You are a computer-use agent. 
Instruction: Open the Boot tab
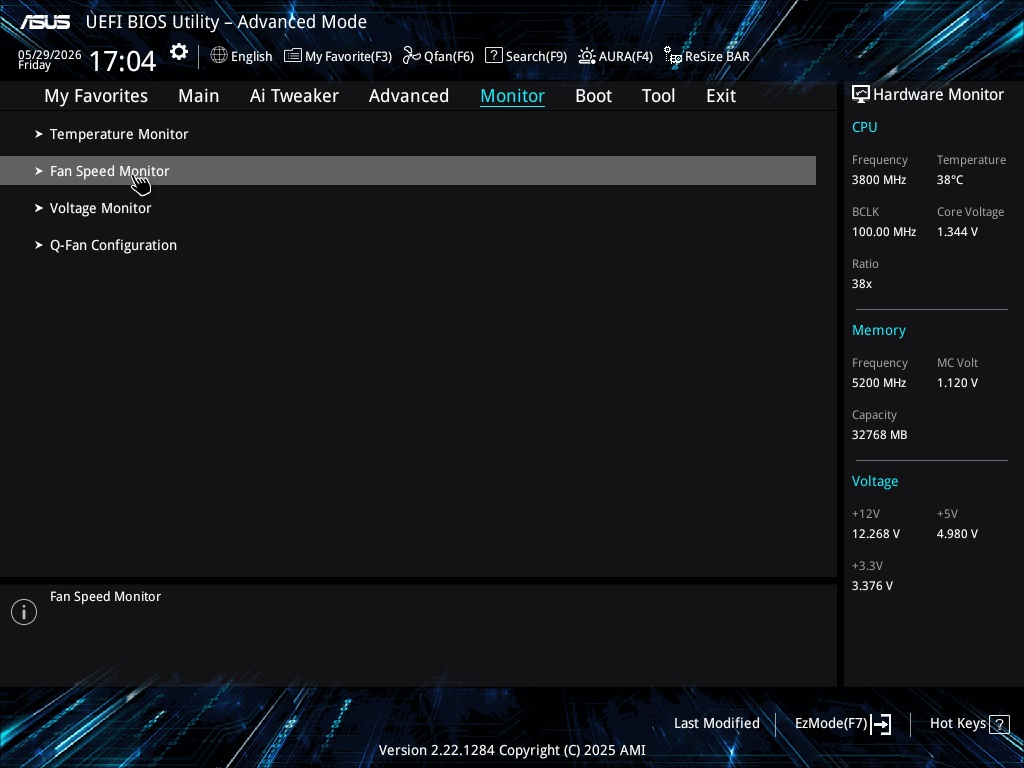594,96
